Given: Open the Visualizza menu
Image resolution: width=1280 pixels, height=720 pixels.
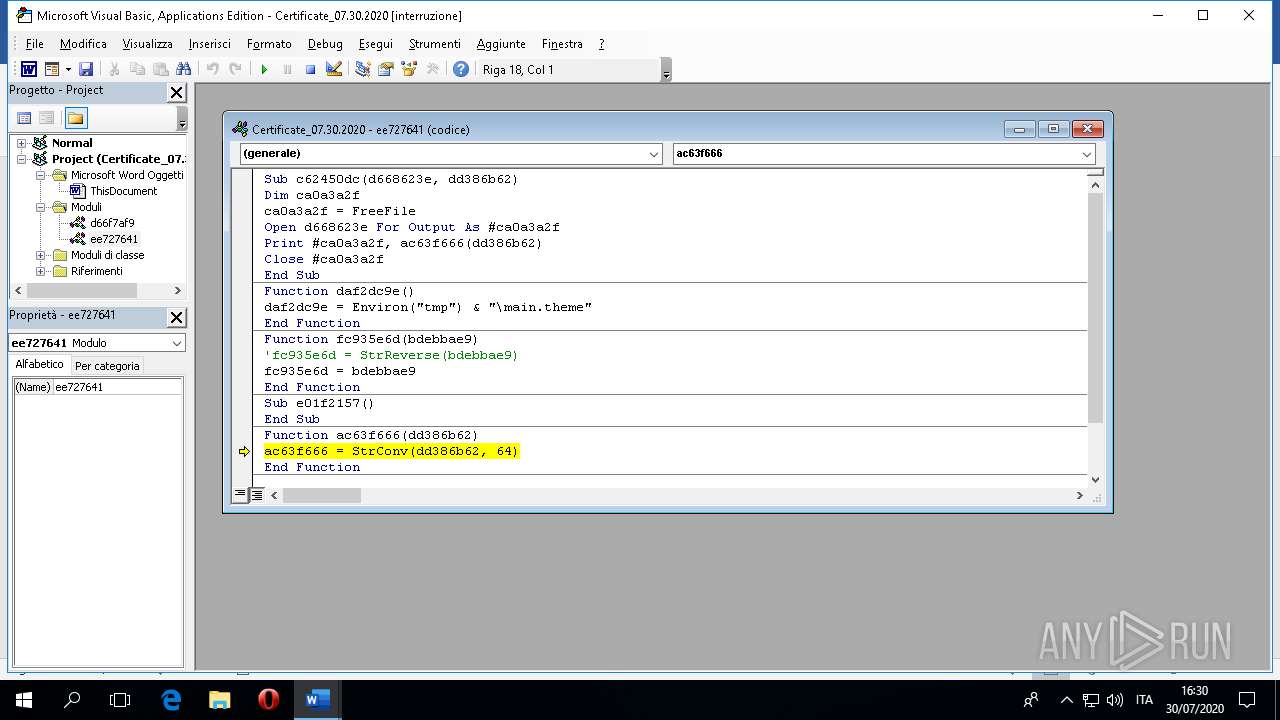Looking at the screenshot, I should click(x=147, y=44).
